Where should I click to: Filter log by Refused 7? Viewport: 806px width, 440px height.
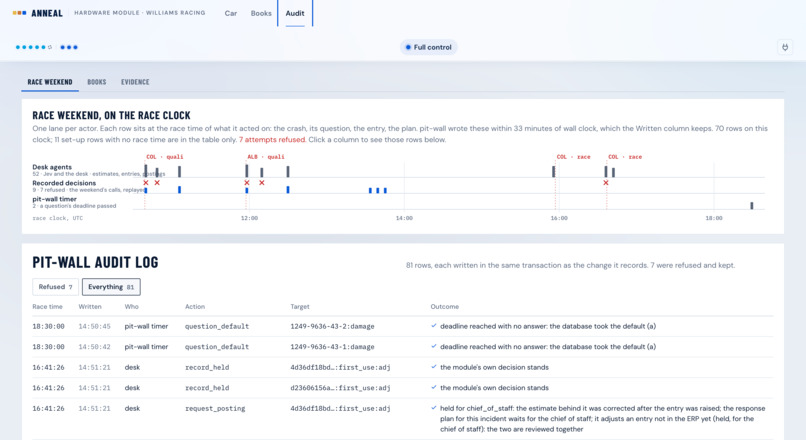[x=56, y=287]
